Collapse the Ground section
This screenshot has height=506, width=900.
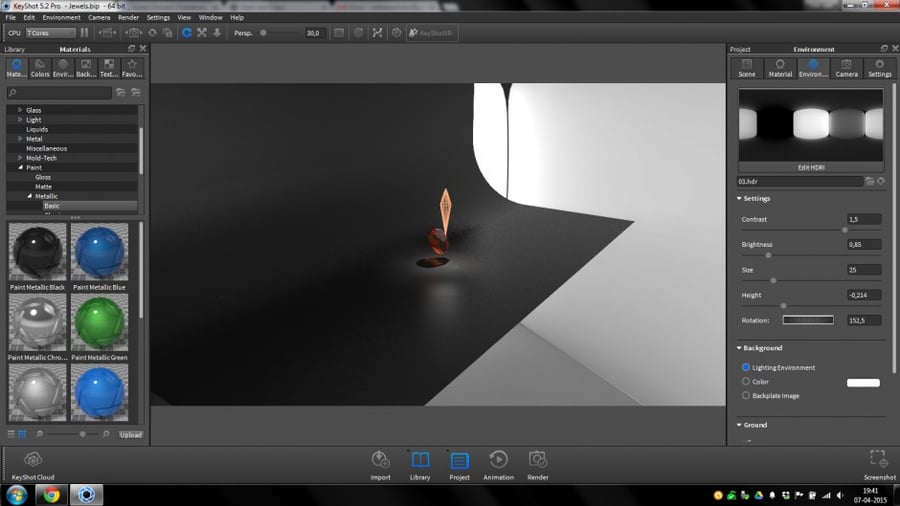pyautogui.click(x=739, y=425)
